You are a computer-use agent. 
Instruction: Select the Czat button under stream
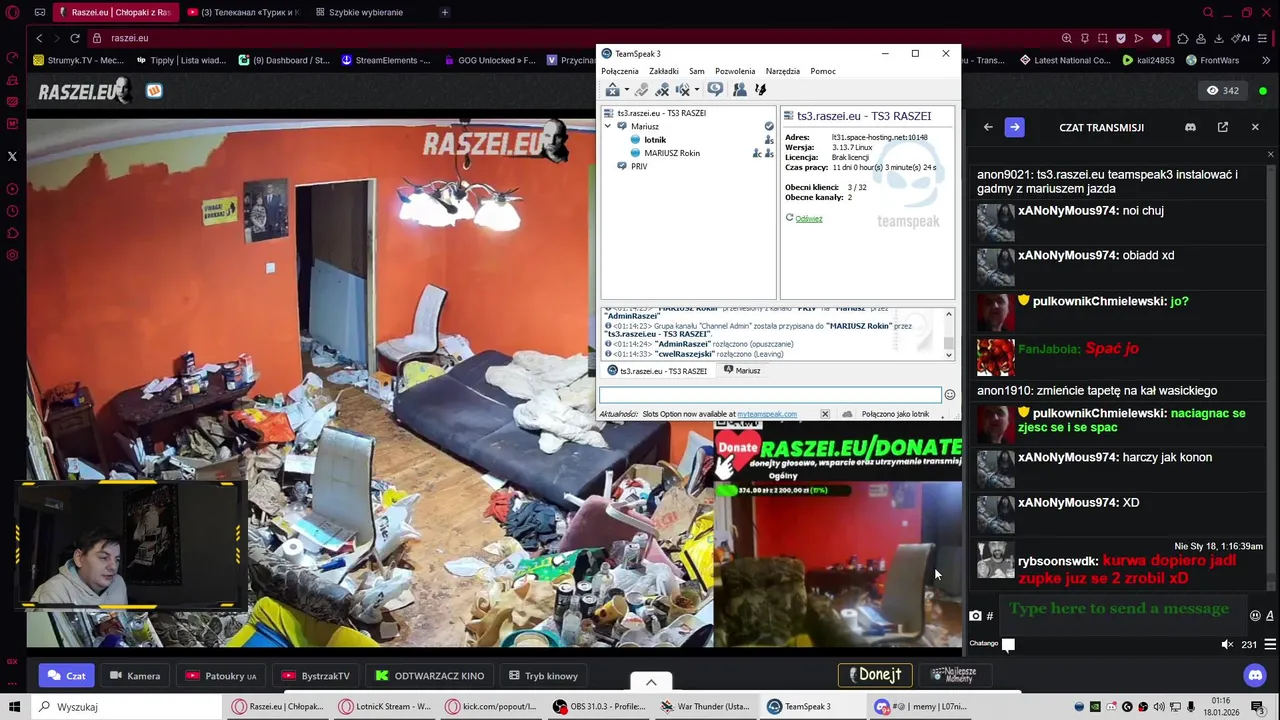pyautogui.click(x=66, y=676)
